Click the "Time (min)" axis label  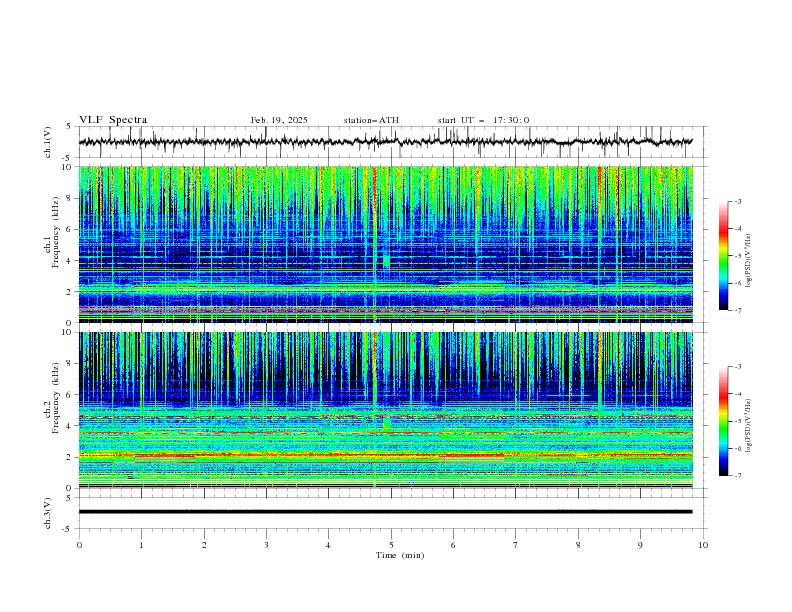[x=400, y=555]
